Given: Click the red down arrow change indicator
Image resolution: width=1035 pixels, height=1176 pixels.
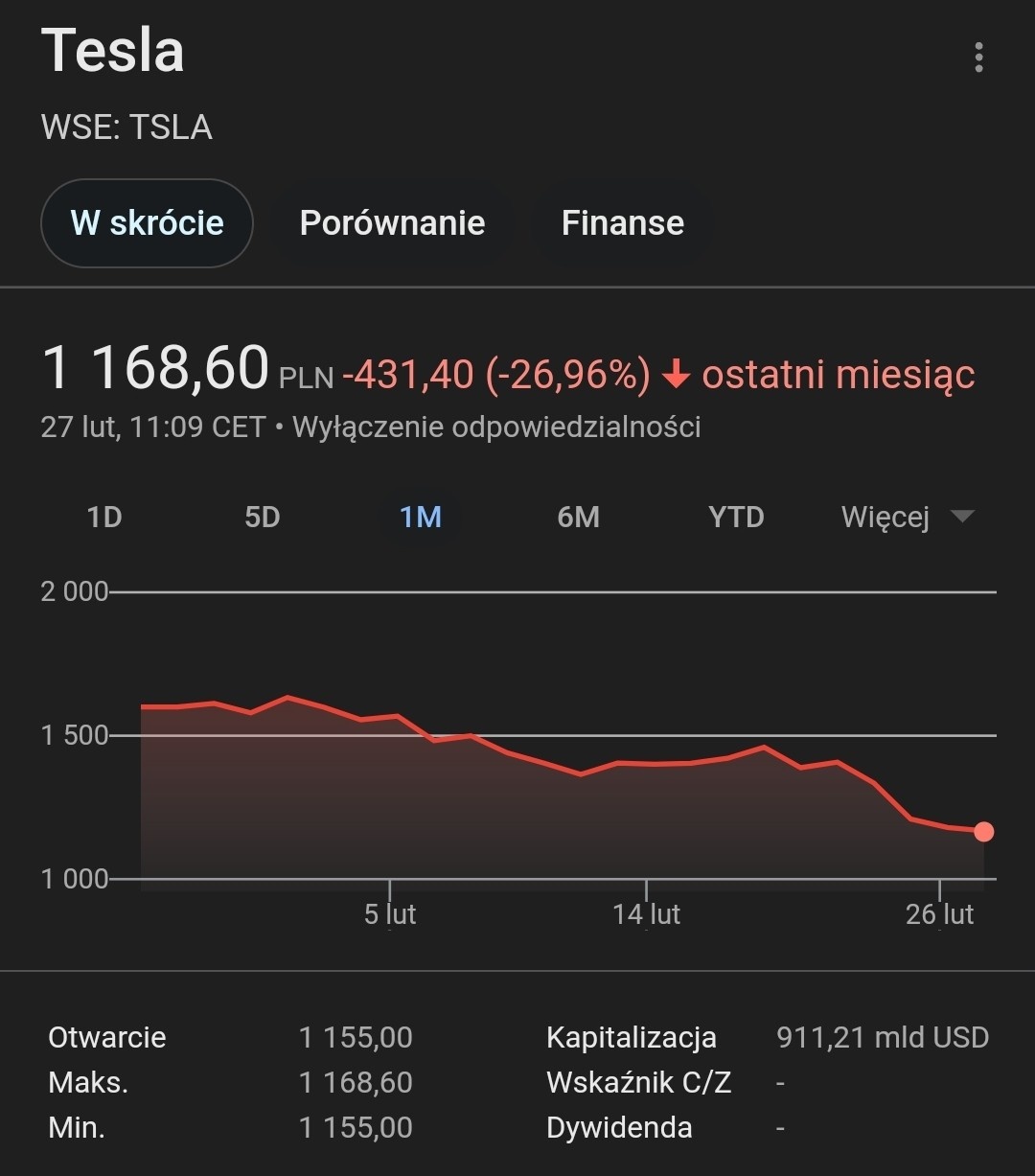Looking at the screenshot, I should tap(677, 375).
